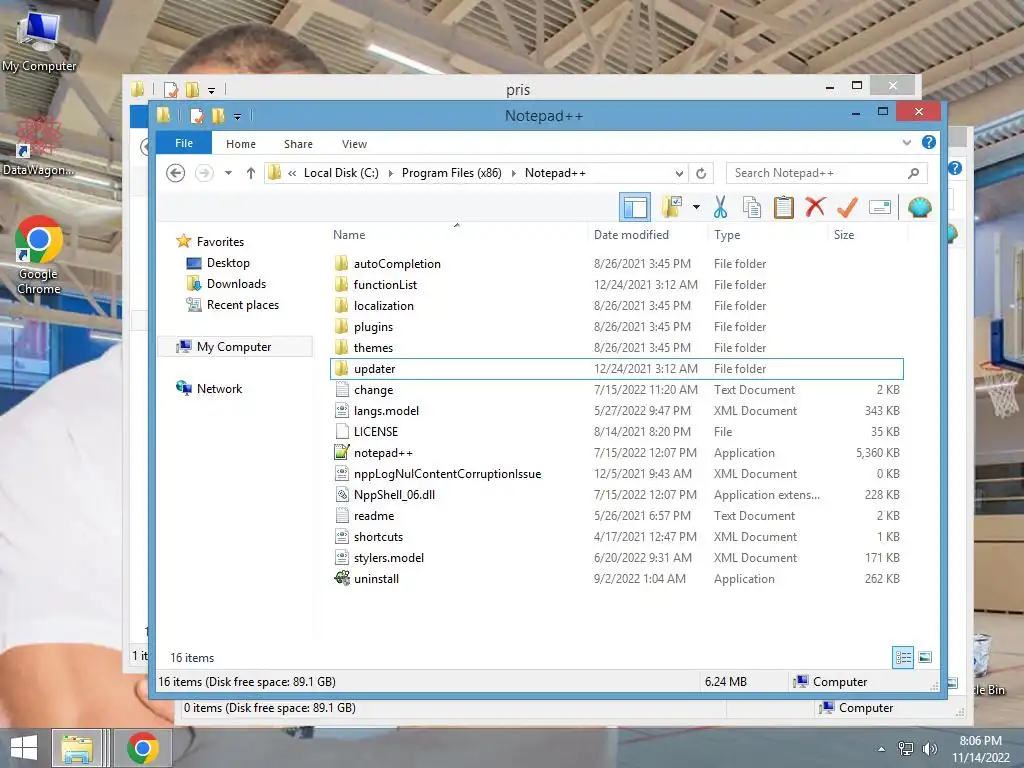Screen dimensions: 1024x768
Task: Click the Paste clipboard icon
Action: (784, 208)
